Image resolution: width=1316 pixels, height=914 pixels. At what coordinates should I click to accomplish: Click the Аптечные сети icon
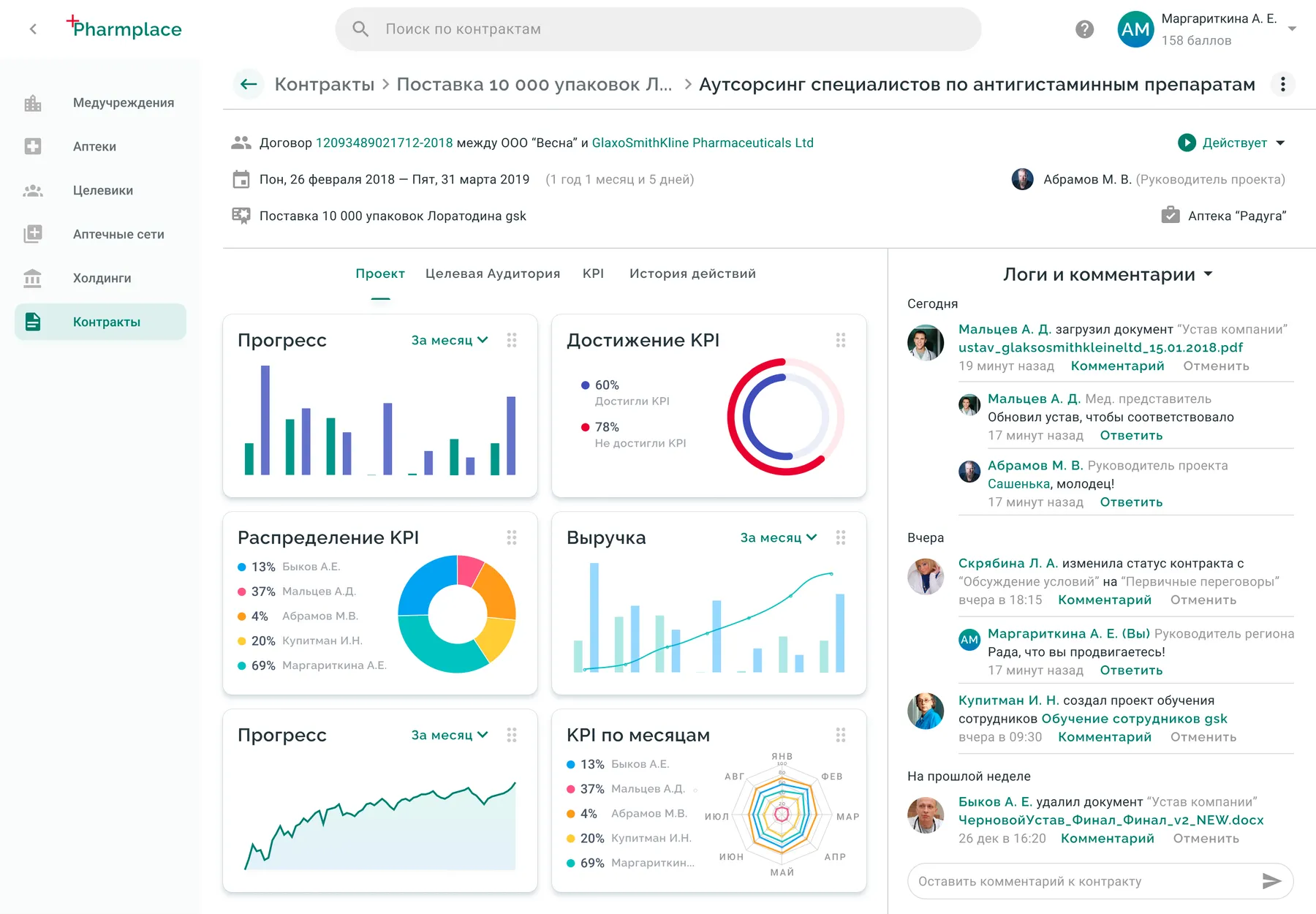click(33, 234)
